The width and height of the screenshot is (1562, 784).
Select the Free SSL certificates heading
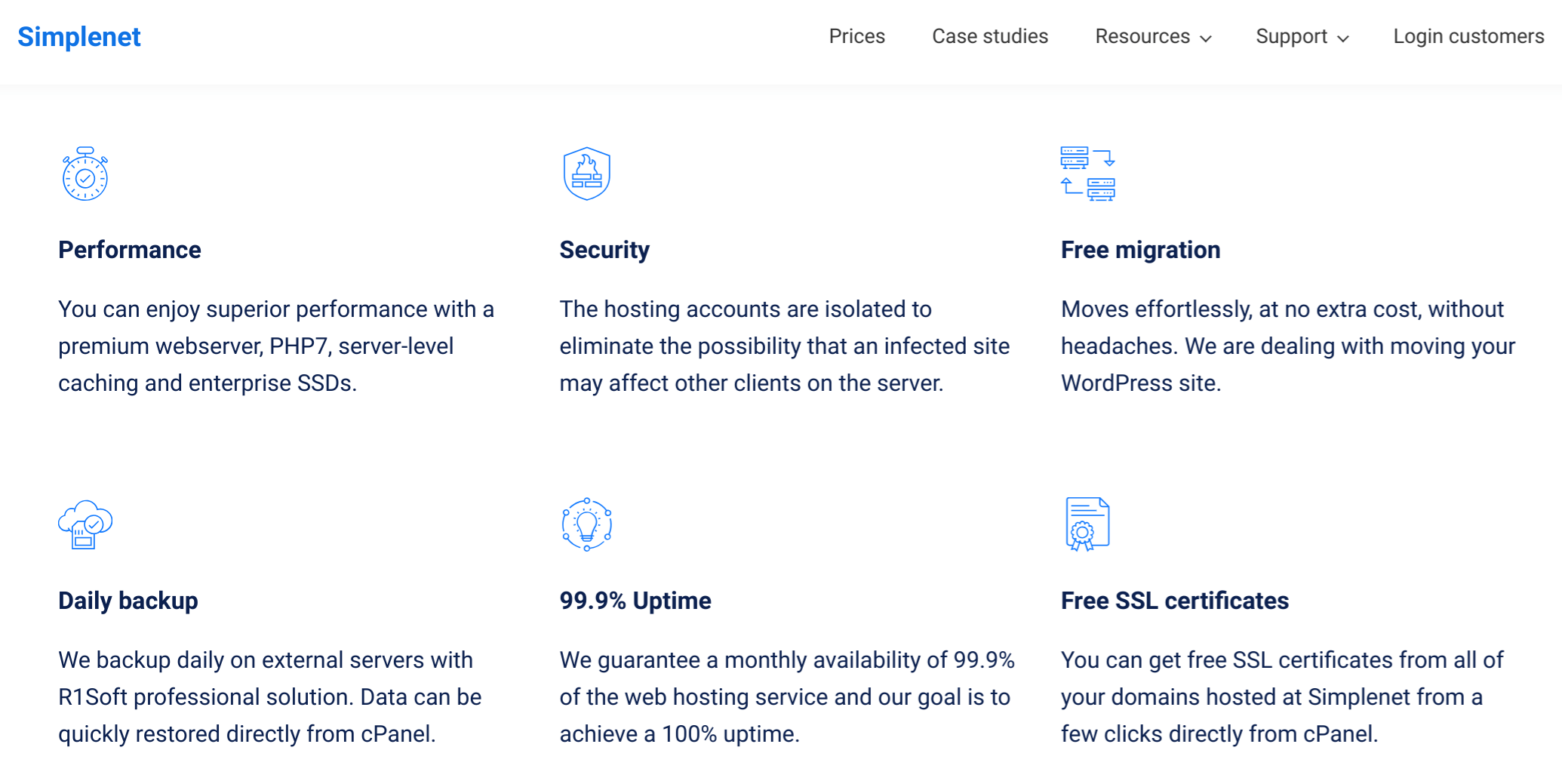[1175, 601]
